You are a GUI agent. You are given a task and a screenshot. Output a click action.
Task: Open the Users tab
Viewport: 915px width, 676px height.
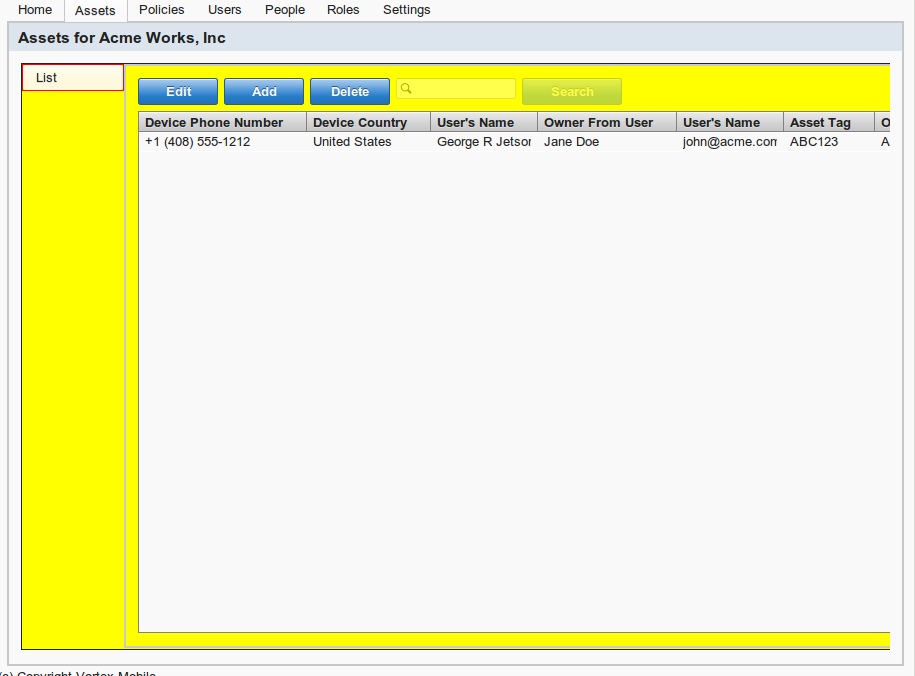(x=225, y=10)
